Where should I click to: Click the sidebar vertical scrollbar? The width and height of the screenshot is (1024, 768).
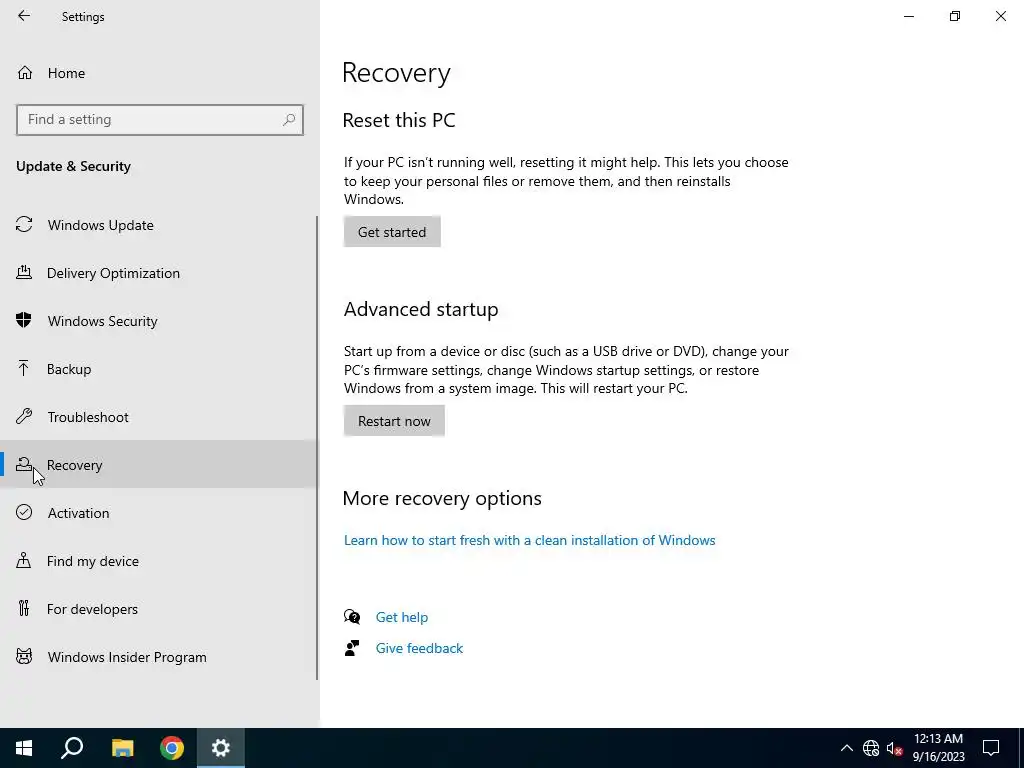click(x=317, y=447)
